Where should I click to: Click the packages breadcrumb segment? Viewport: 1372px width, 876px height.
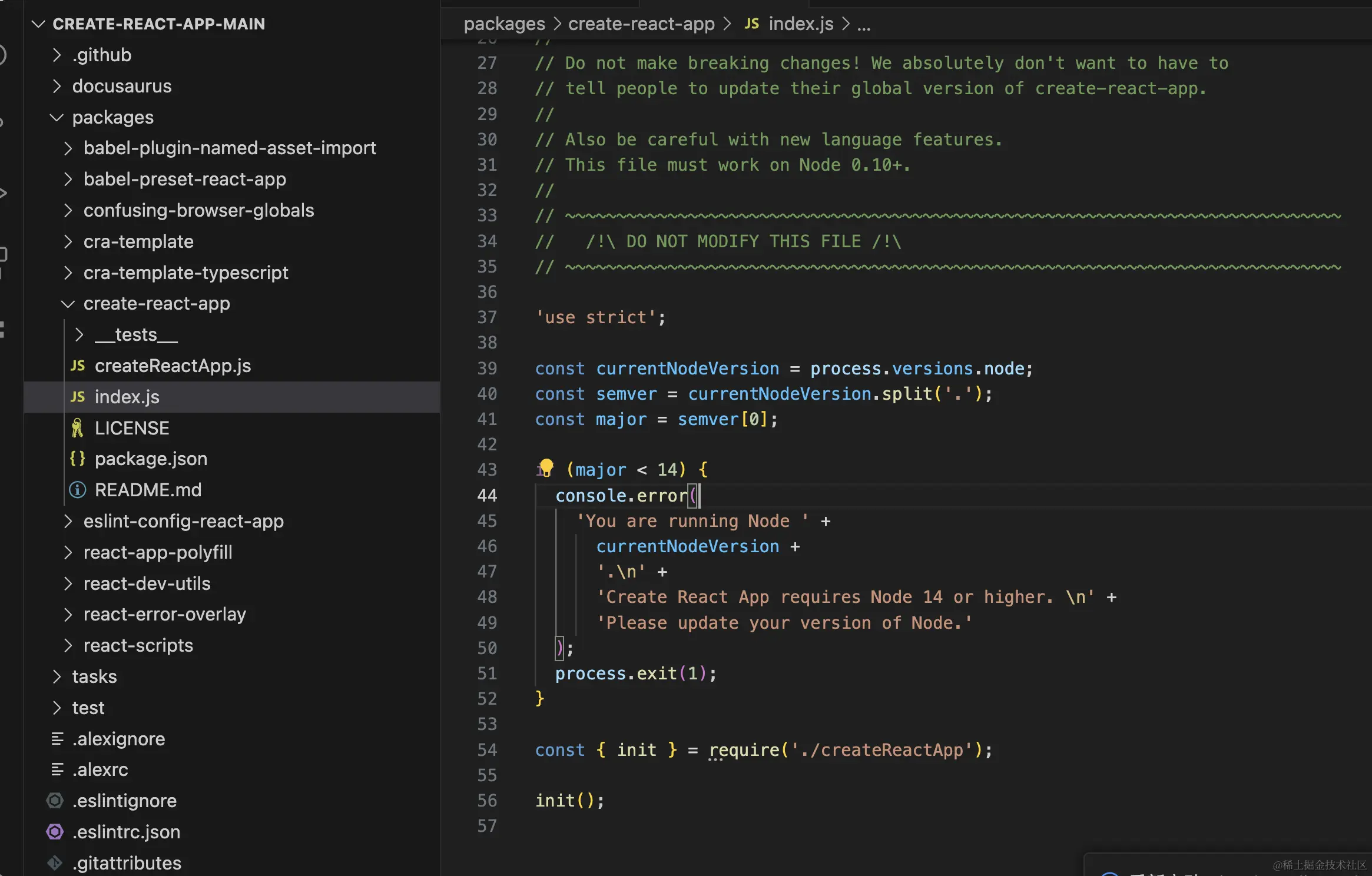click(504, 24)
